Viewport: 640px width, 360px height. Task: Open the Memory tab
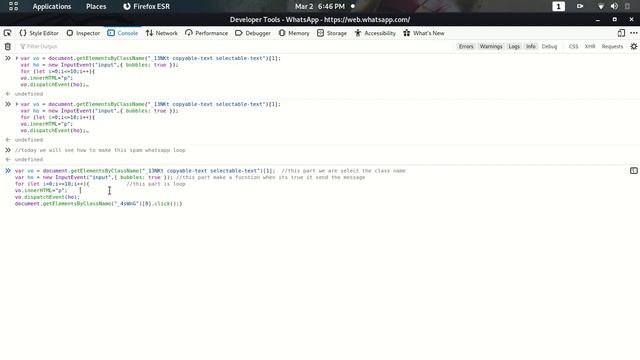(x=294, y=33)
